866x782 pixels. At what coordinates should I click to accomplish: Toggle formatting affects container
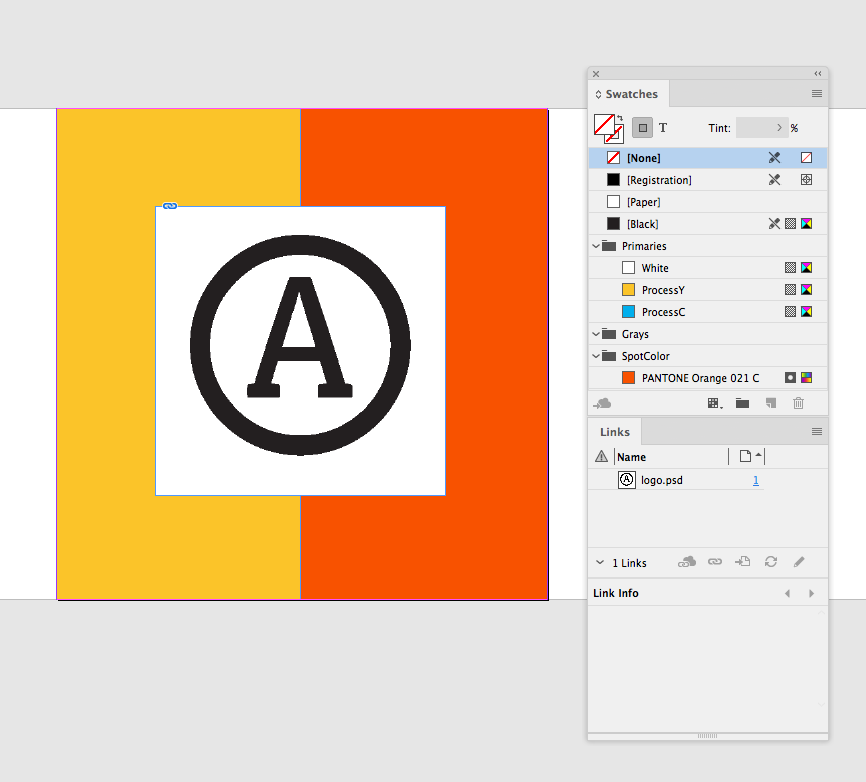[641, 127]
